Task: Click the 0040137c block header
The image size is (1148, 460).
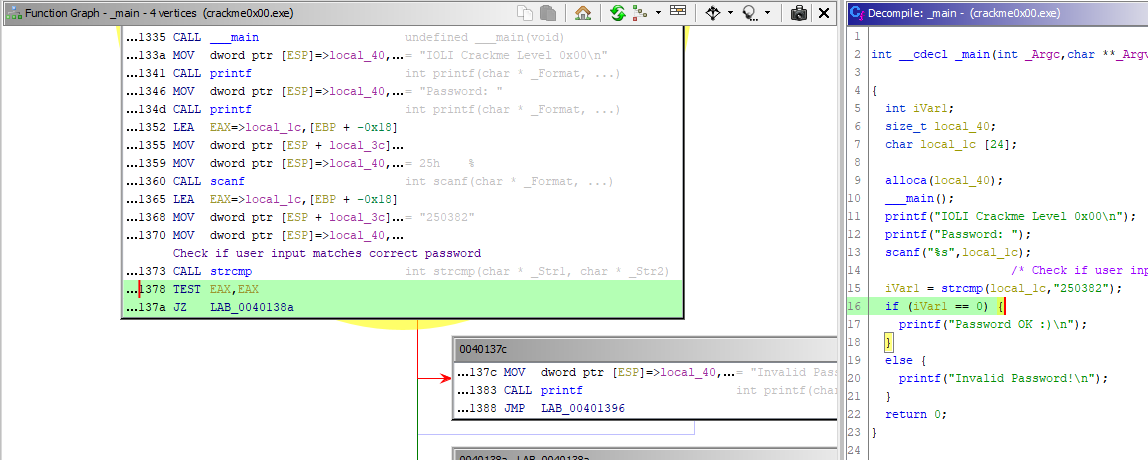Action: pyautogui.click(x=645, y=350)
